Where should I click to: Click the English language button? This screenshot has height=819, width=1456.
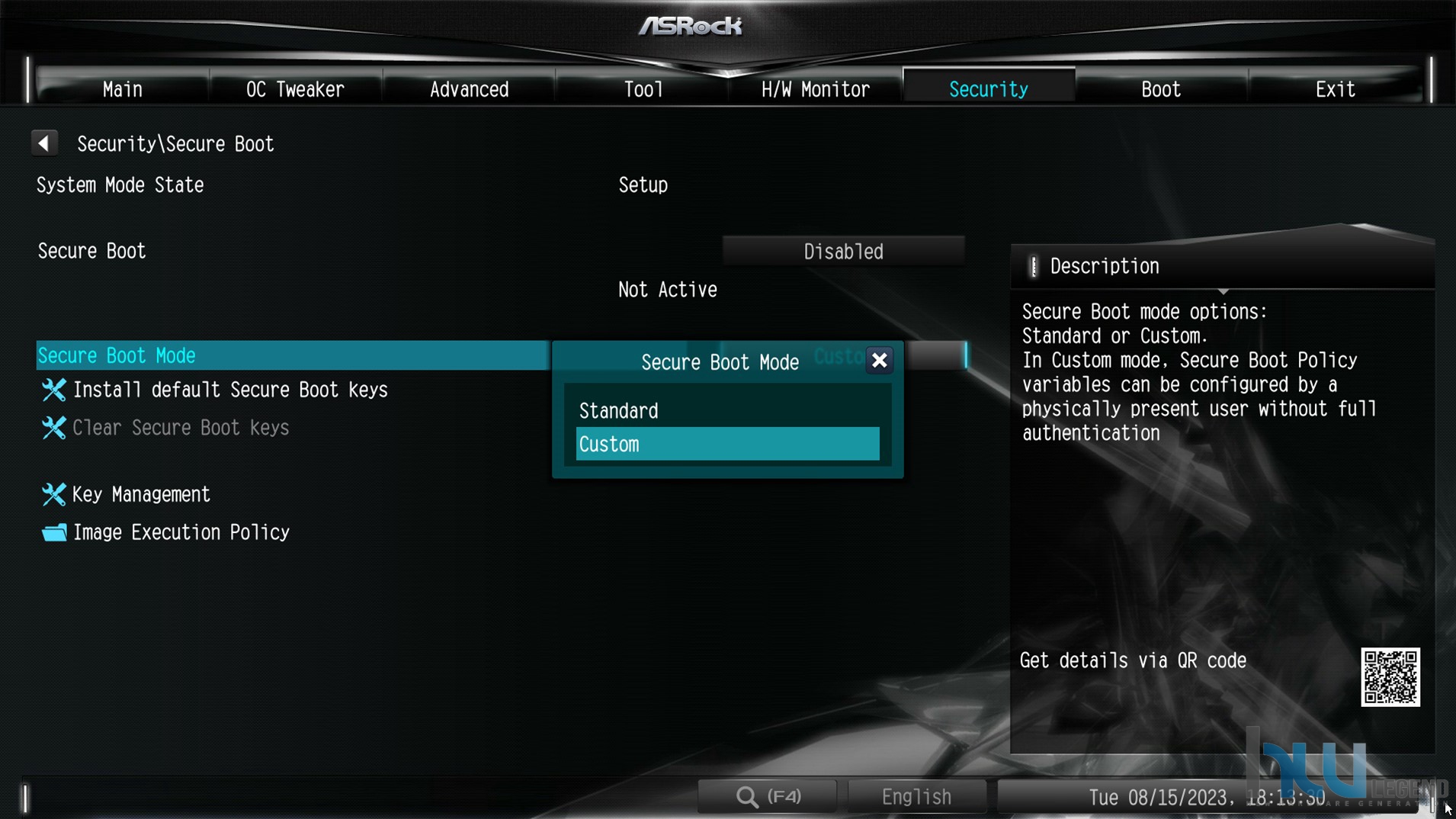(916, 797)
